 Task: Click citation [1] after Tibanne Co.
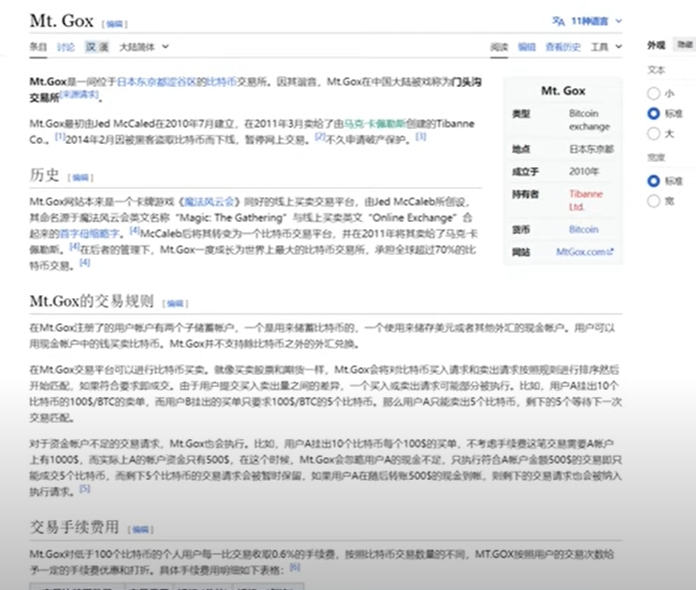[60, 137]
